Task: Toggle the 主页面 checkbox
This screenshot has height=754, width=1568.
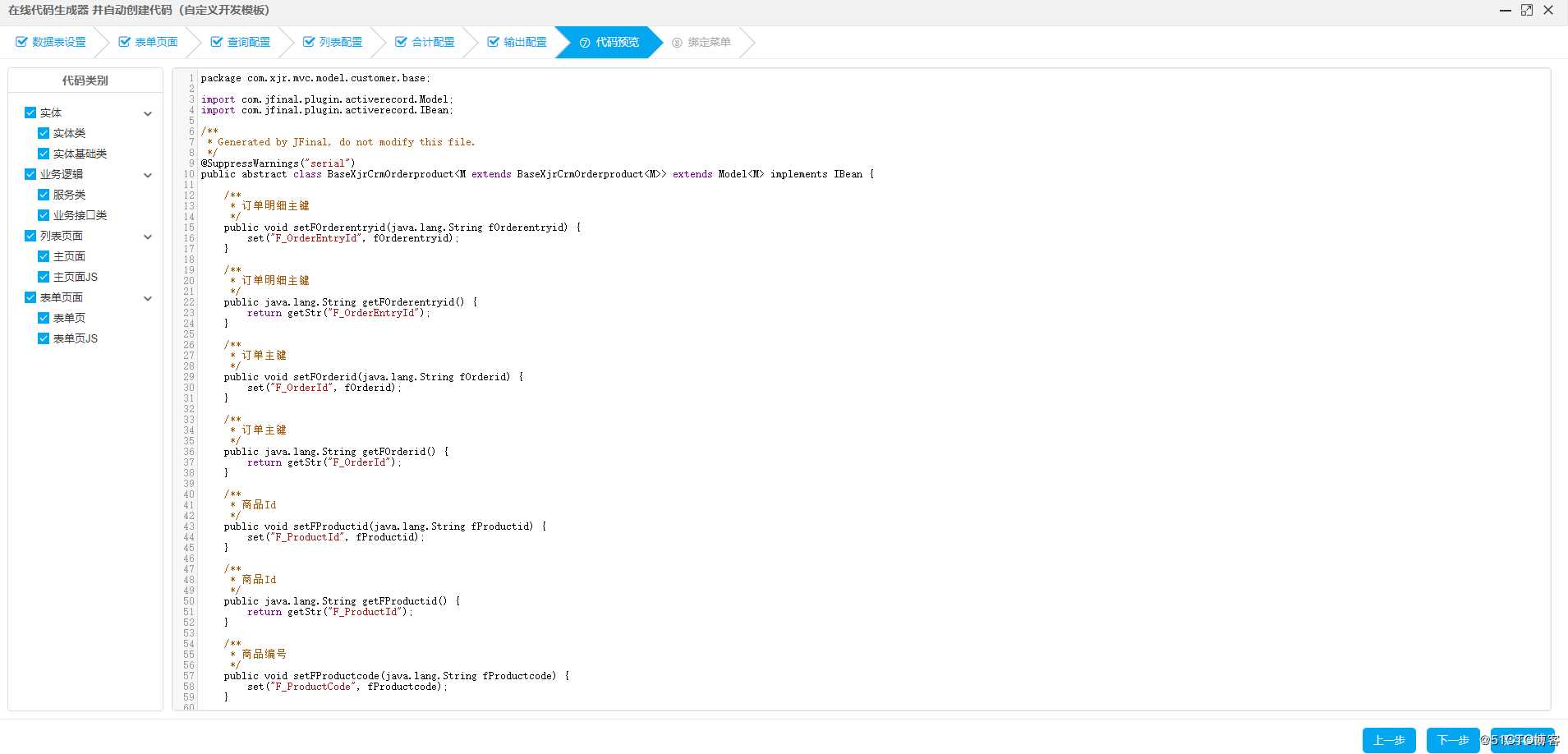Action: pos(44,256)
